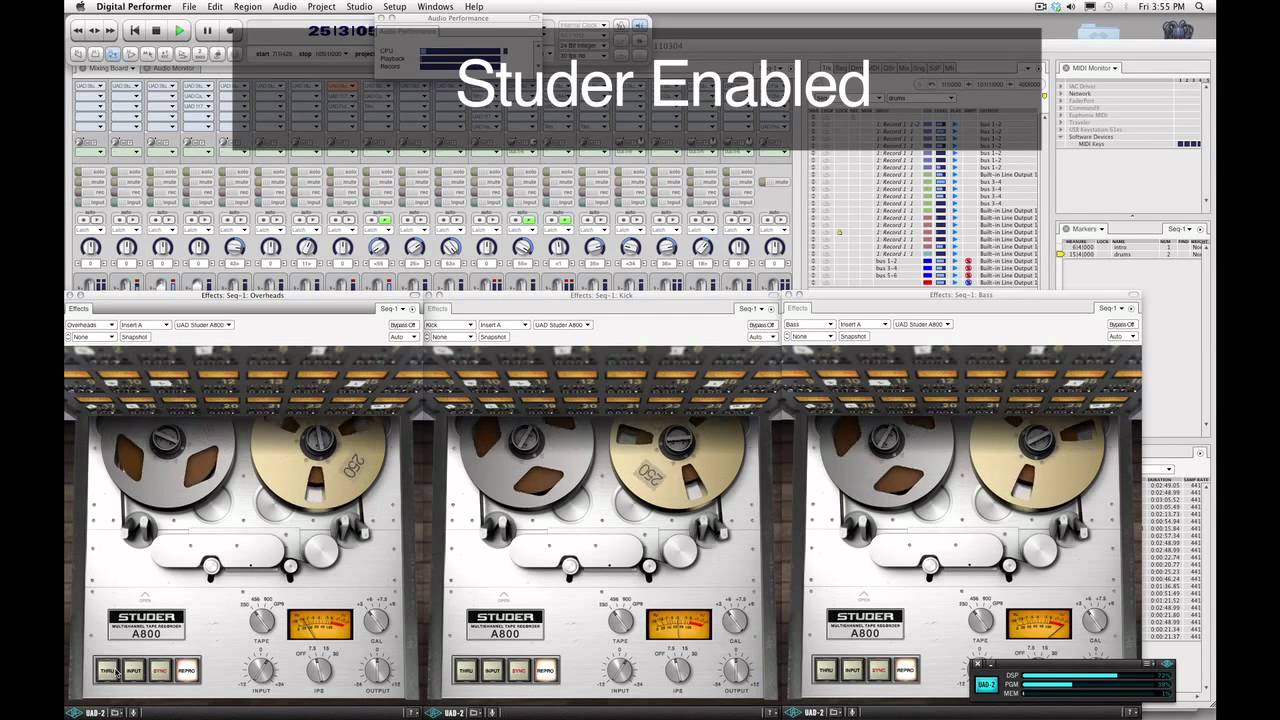Click the UAD-2 button in the DSP meter
The image size is (1280, 720).
986,685
